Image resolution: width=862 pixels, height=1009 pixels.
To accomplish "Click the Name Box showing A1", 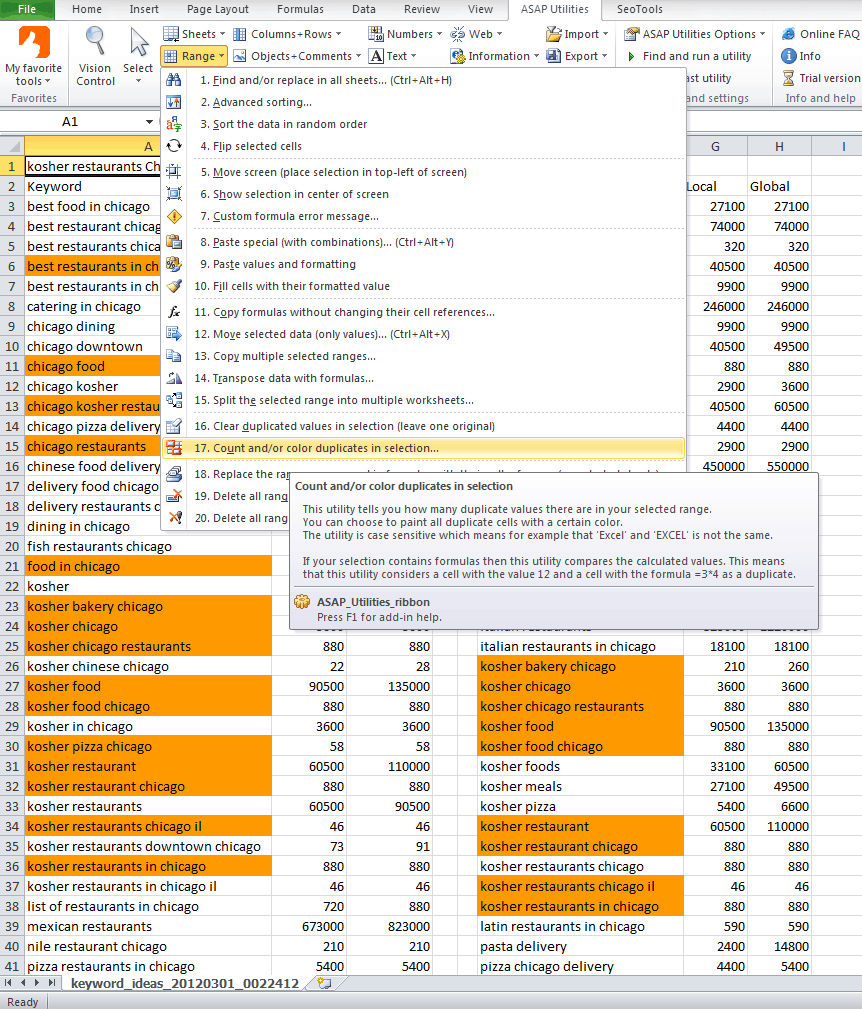I will click(x=71, y=122).
